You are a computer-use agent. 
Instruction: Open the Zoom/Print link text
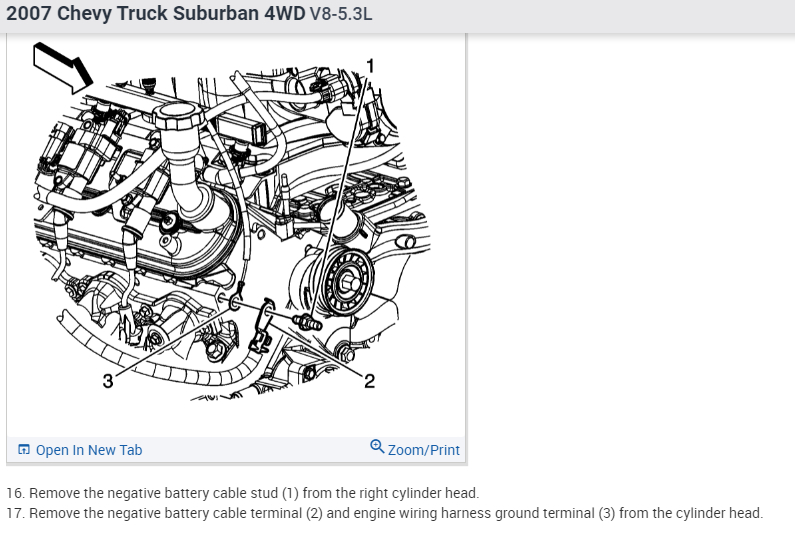tap(423, 450)
